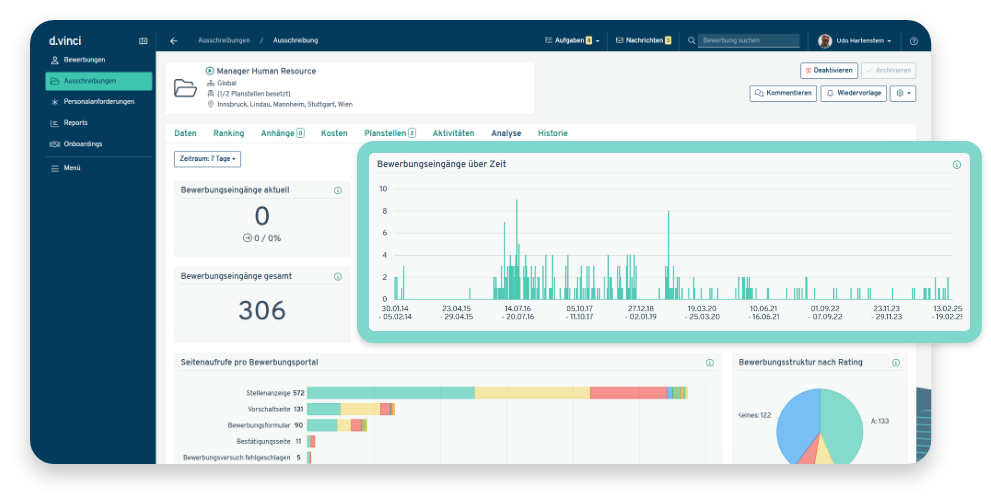The image size is (991, 504).
Task: Click the back arrow in top bar
Action: (174, 41)
